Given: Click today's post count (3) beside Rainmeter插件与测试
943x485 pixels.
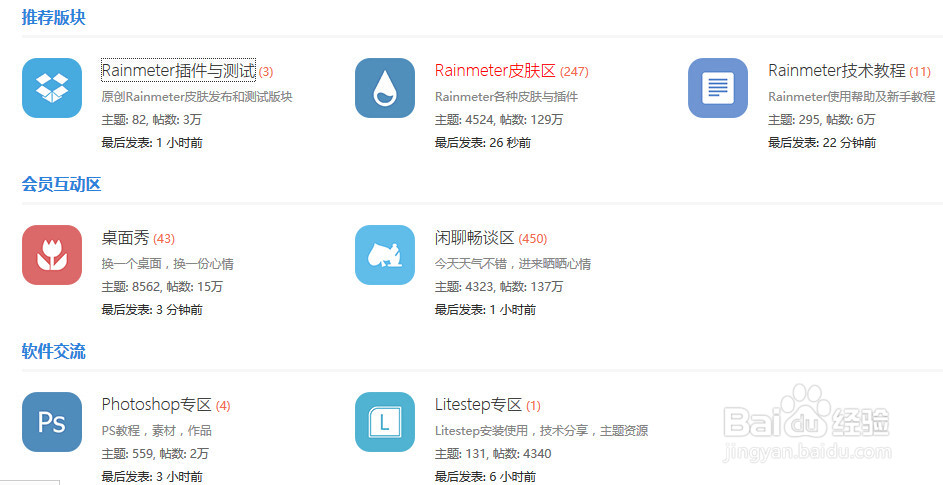Looking at the screenshot, I should [x=266, y=72].
